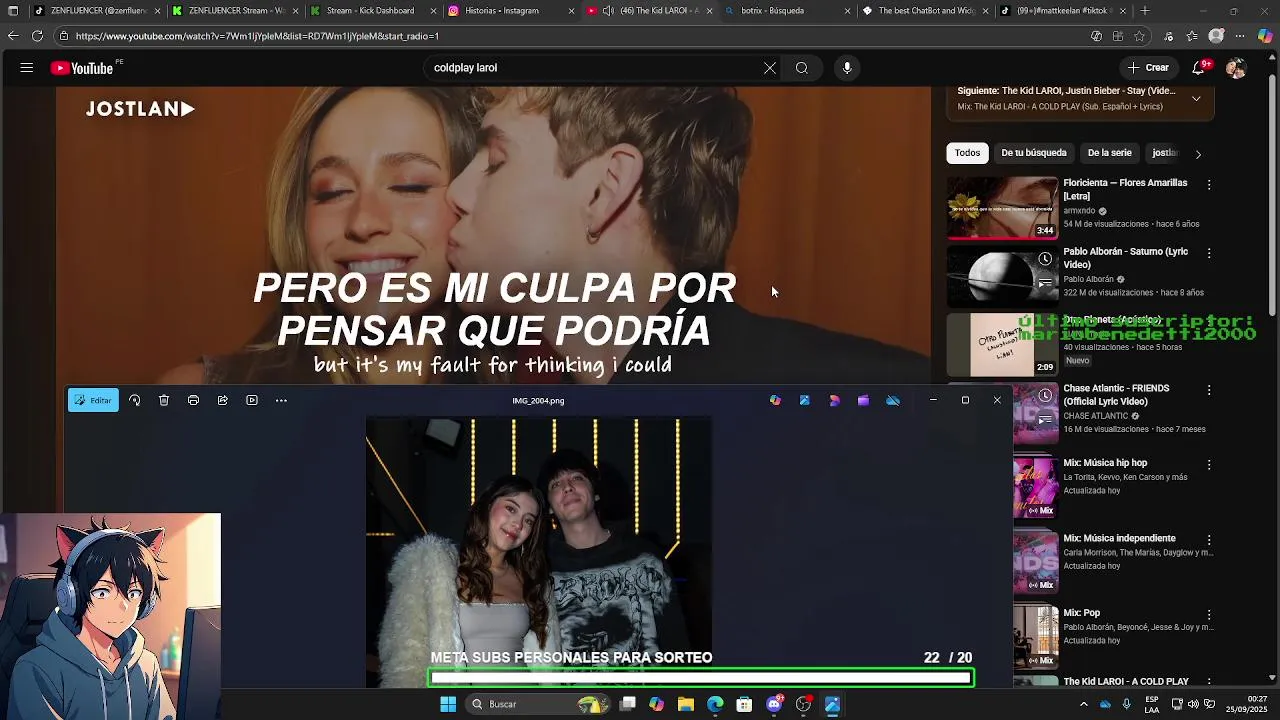Open Floricienta Flores Amarillas video title

point(1125,190)
